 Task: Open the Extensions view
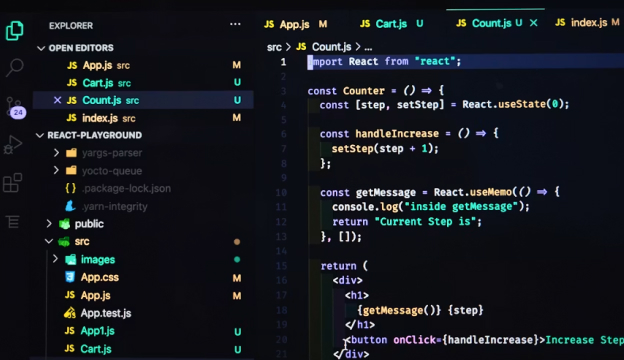pos(12,183)
